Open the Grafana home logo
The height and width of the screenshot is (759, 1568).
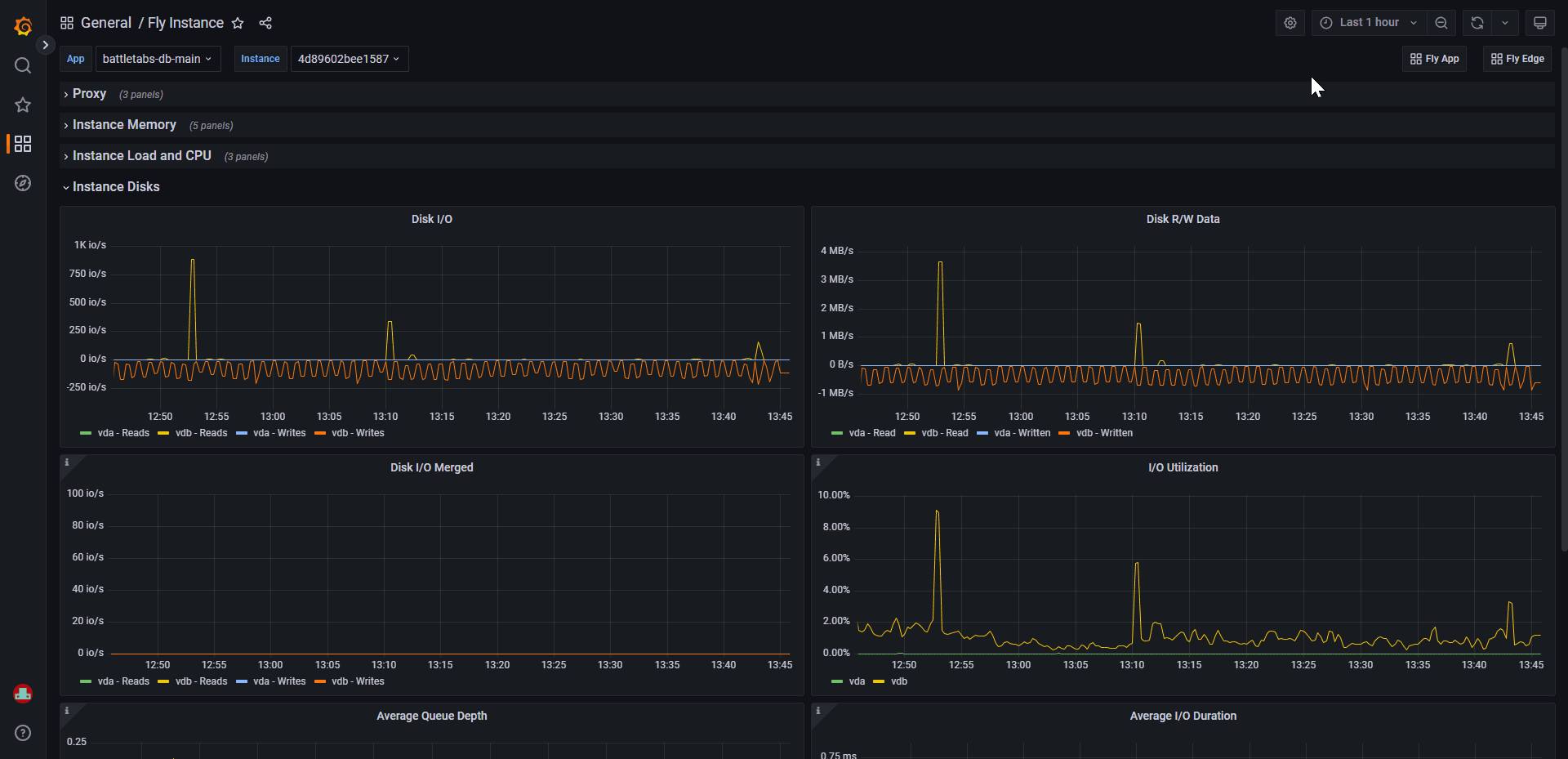point(23,26)
